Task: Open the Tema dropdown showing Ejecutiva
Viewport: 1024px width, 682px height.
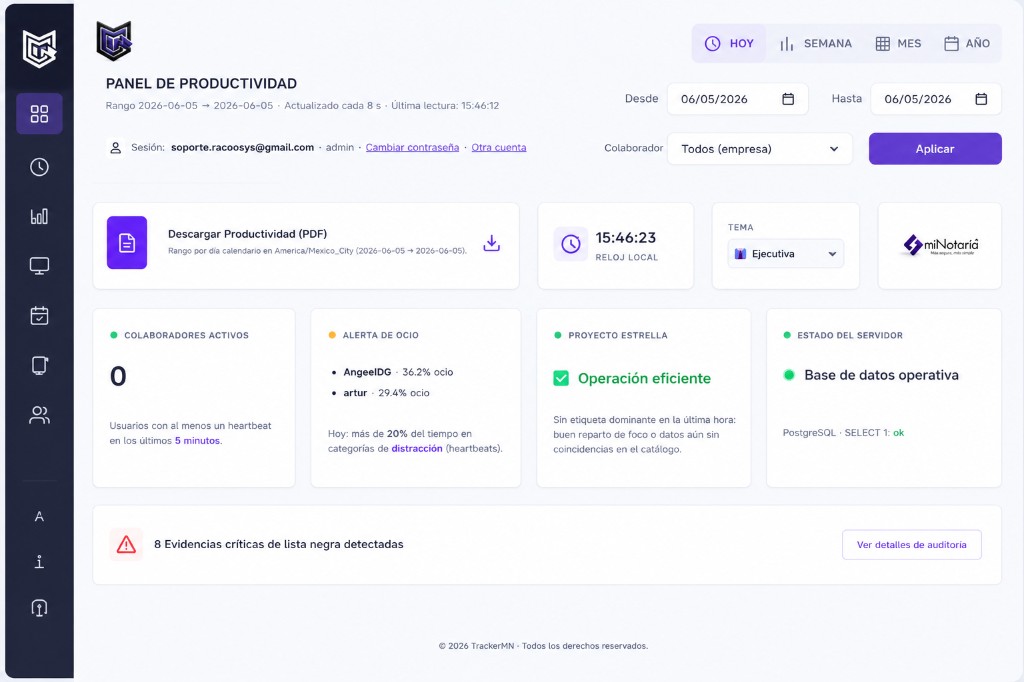Action: [786, 253]
